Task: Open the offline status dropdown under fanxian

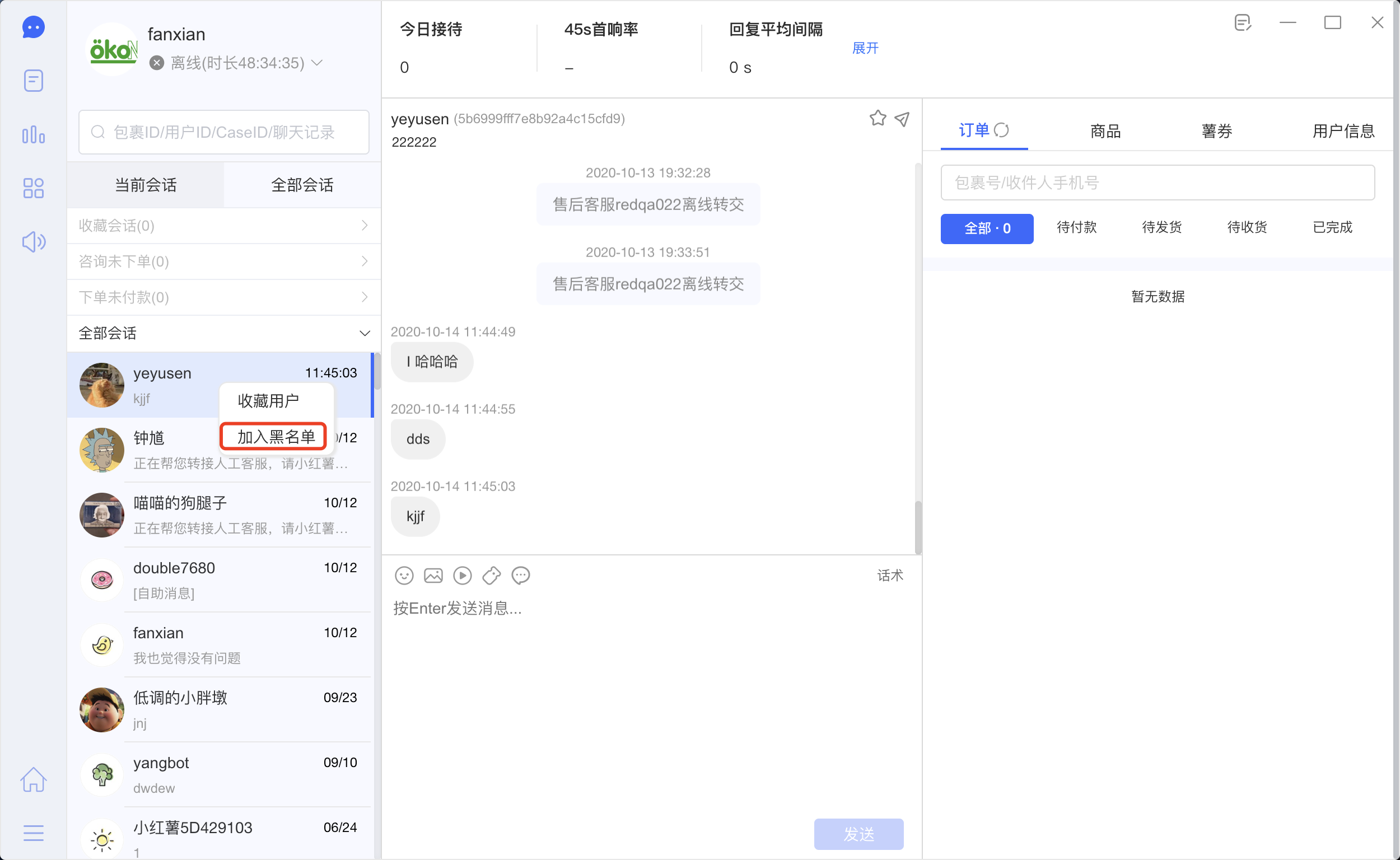Action: click(x=318, y=63)
